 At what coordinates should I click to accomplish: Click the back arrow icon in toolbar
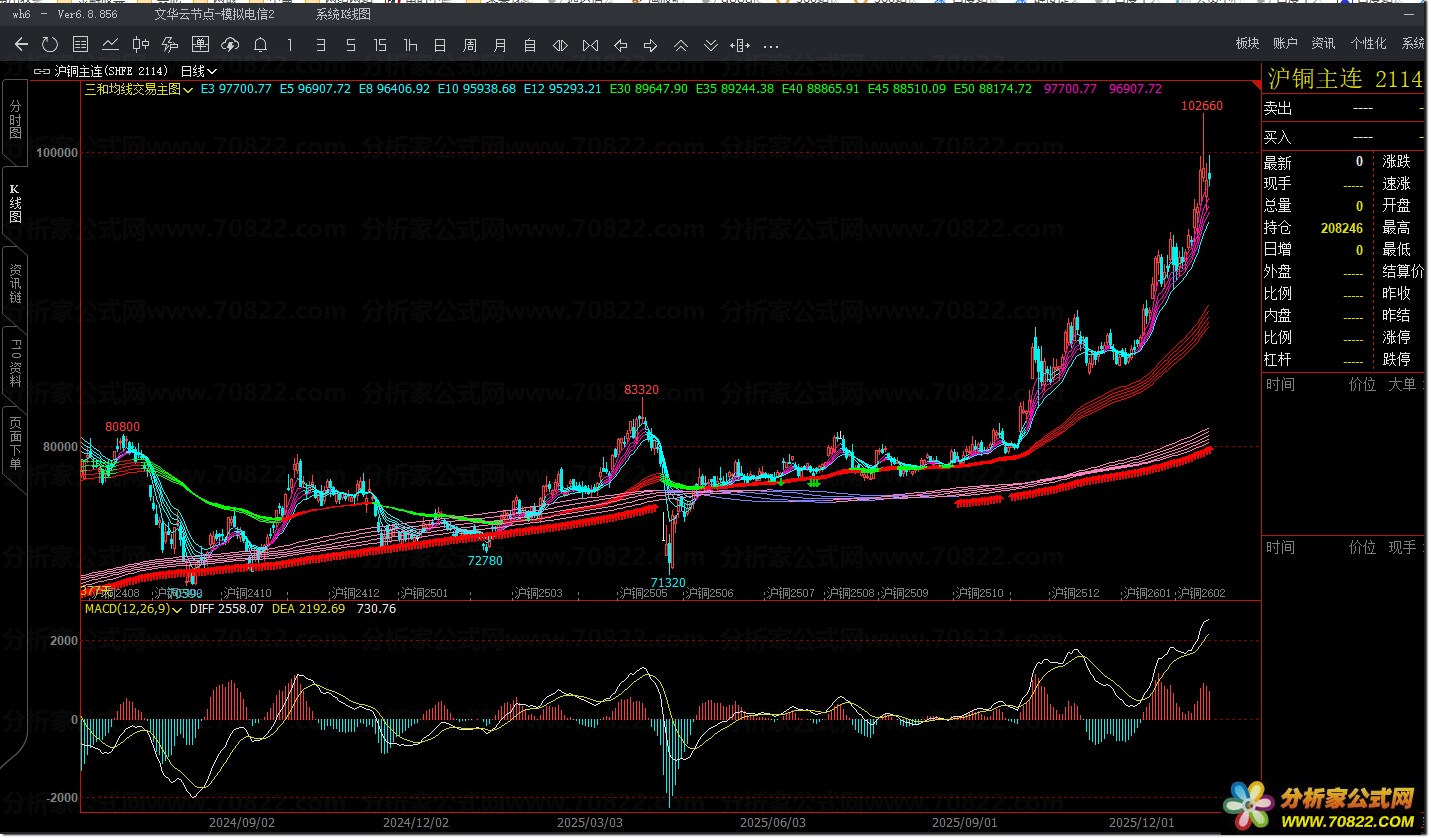click(x=21, y=45)
